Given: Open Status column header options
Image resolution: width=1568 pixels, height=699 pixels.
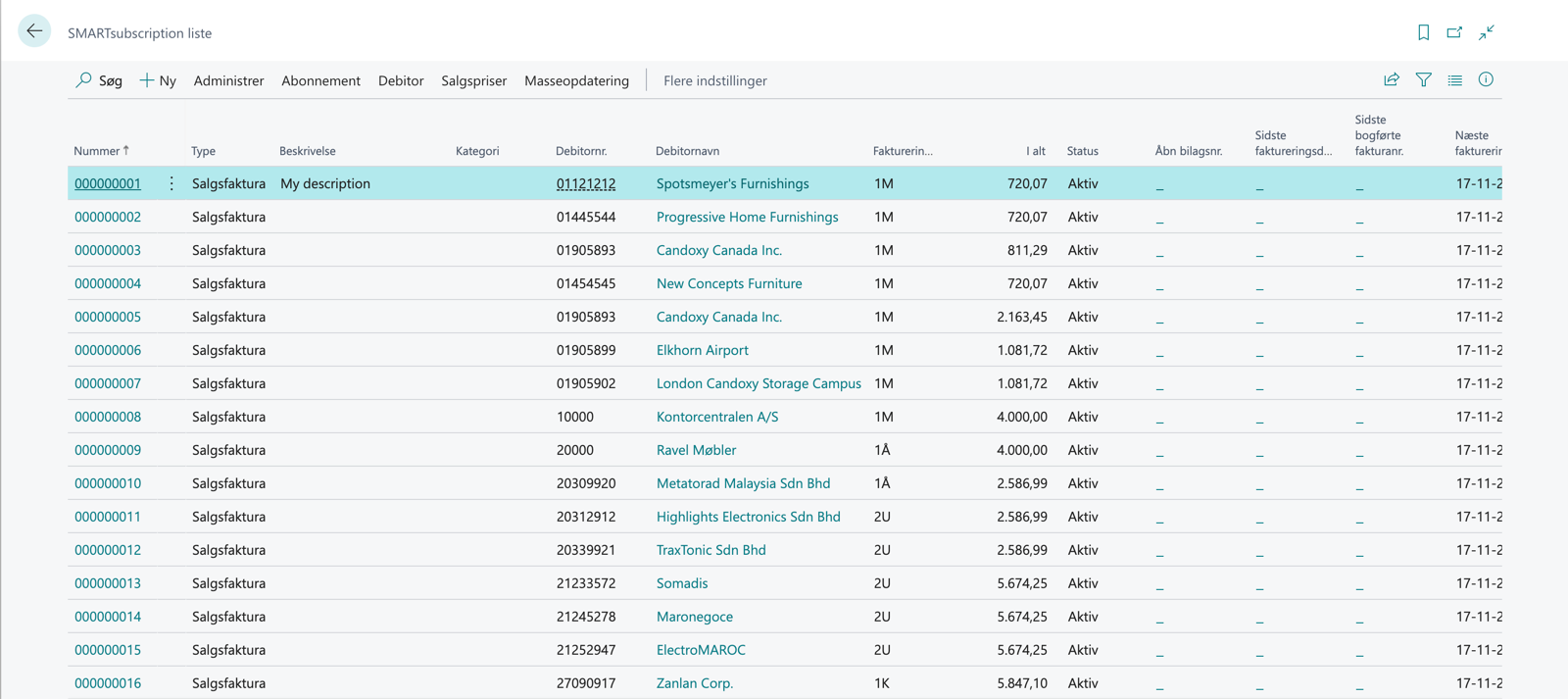Looking at the screenshot, I should click(1082, 151).
